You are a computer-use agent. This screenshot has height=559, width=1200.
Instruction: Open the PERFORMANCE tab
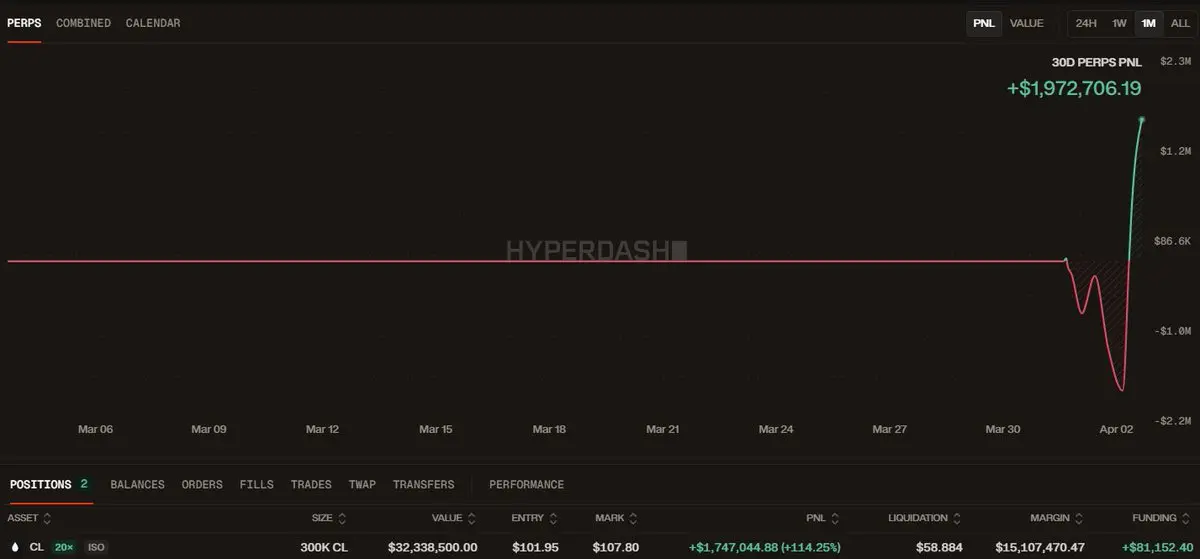pyautogui.click(x=526, y=484)
